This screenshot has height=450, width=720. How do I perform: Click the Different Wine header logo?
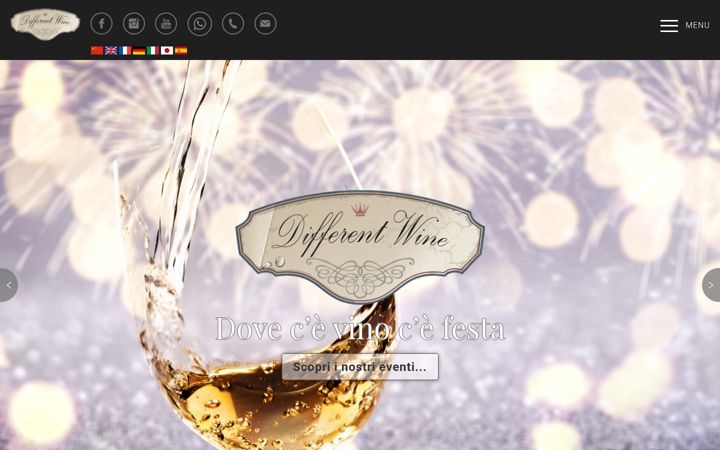click(45, 24)
